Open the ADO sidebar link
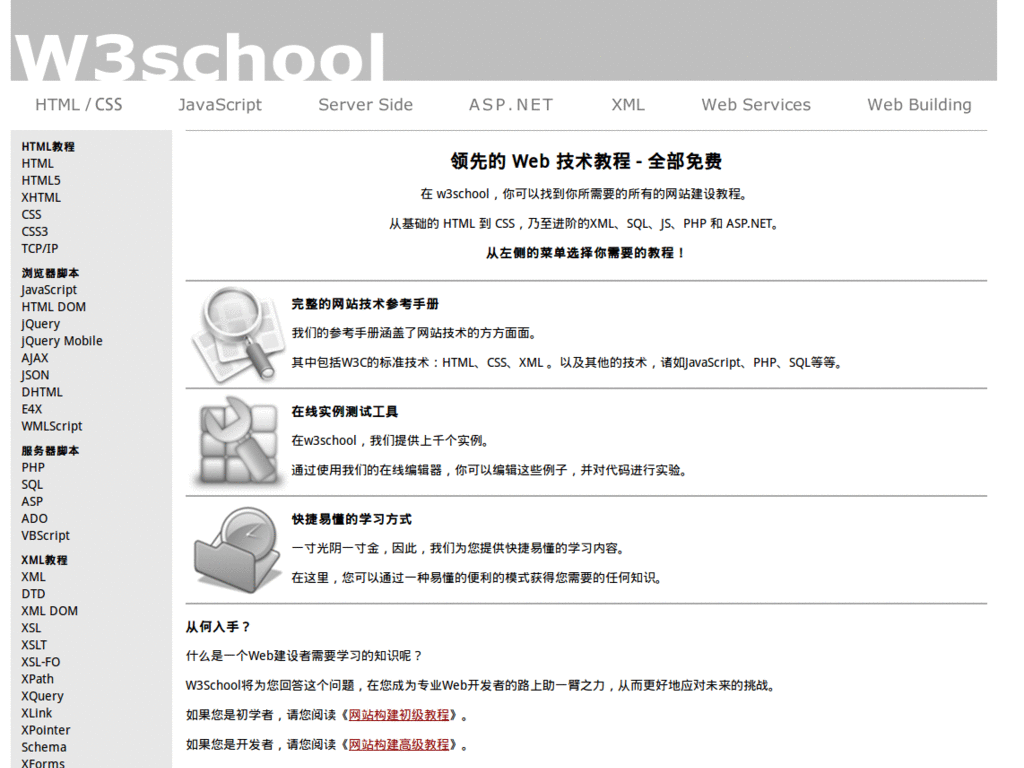 (34, 519)
